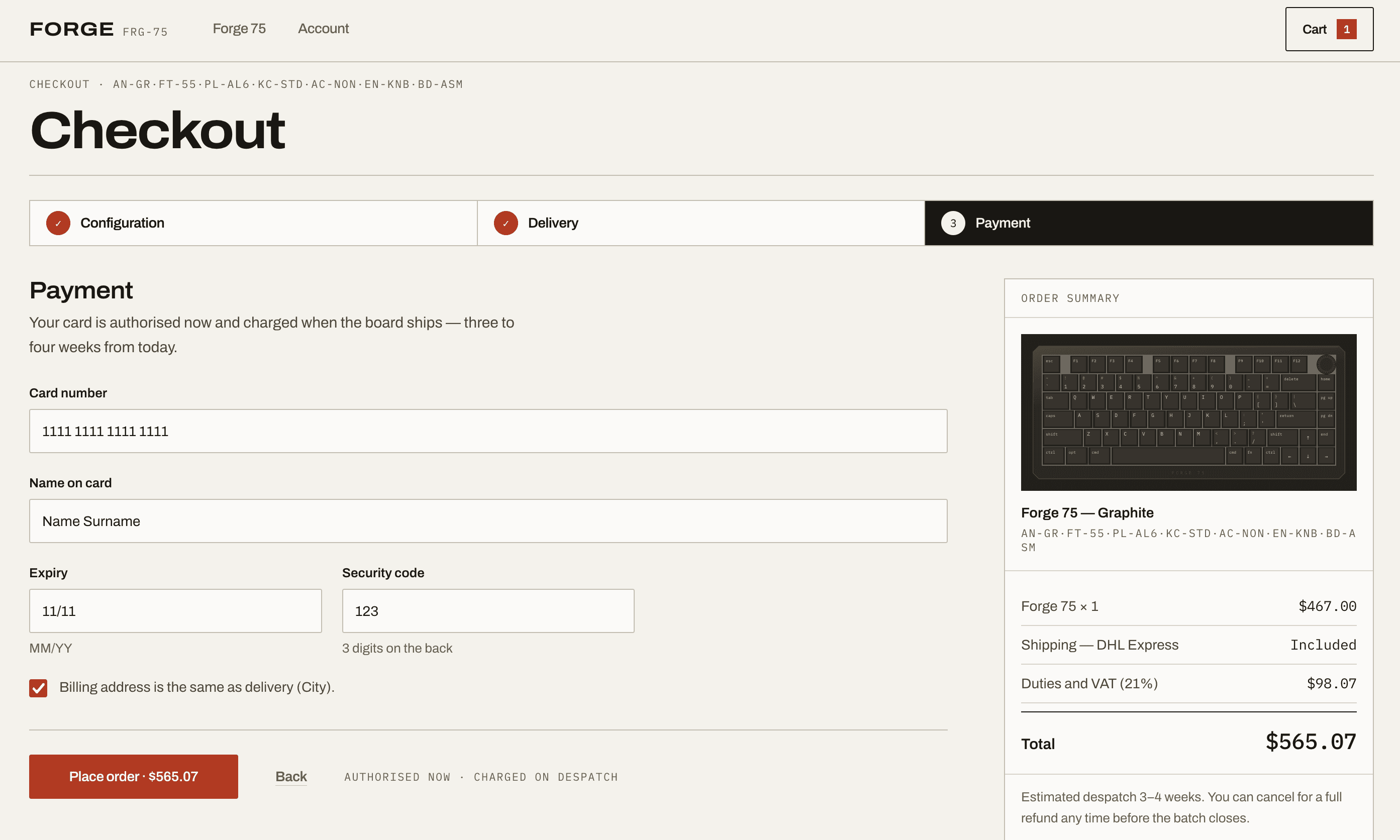
Task: Click the 'MM/YY' expiry hint
Action: [50, 649]
